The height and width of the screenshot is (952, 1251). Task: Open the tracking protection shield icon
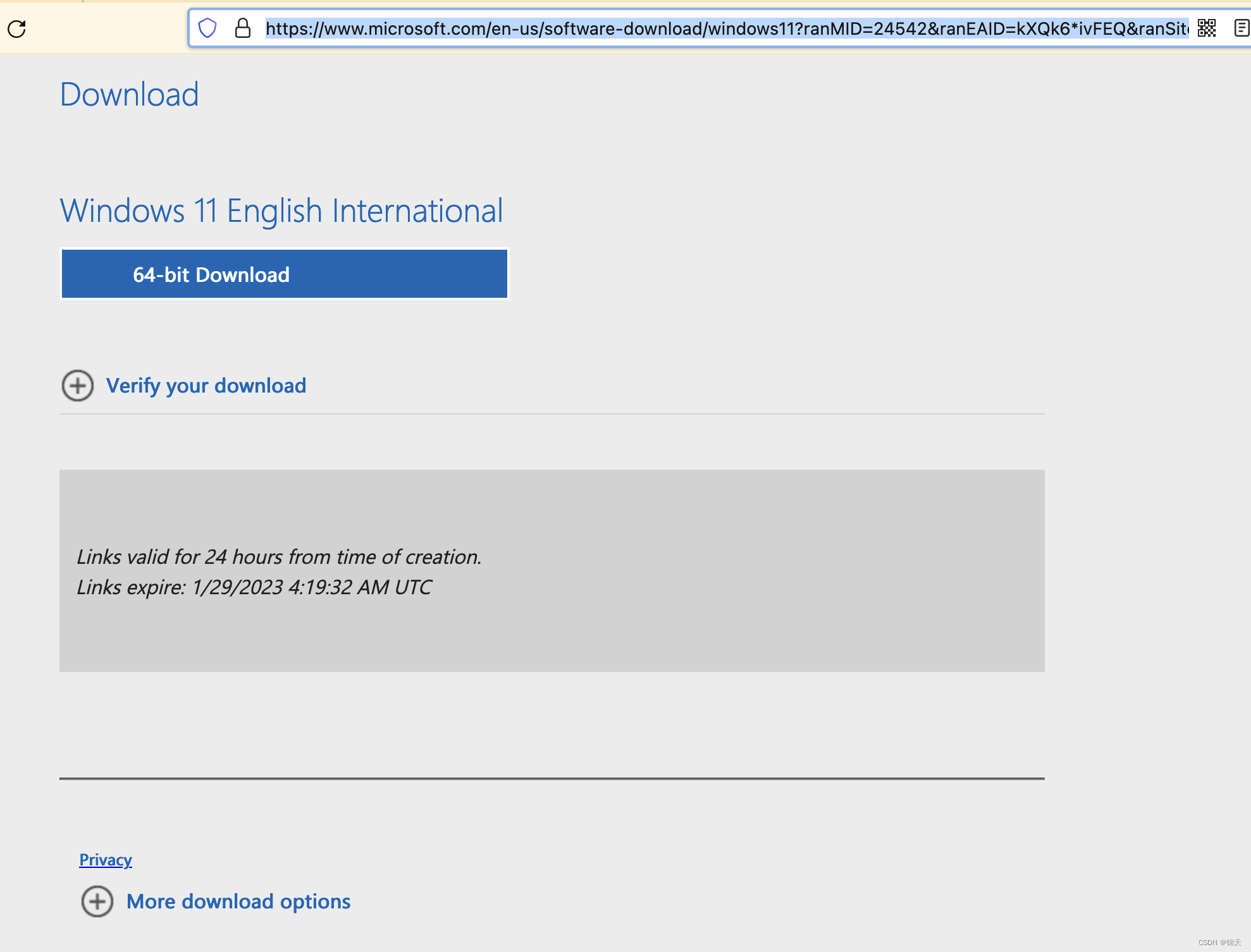(x=207, y=28)
